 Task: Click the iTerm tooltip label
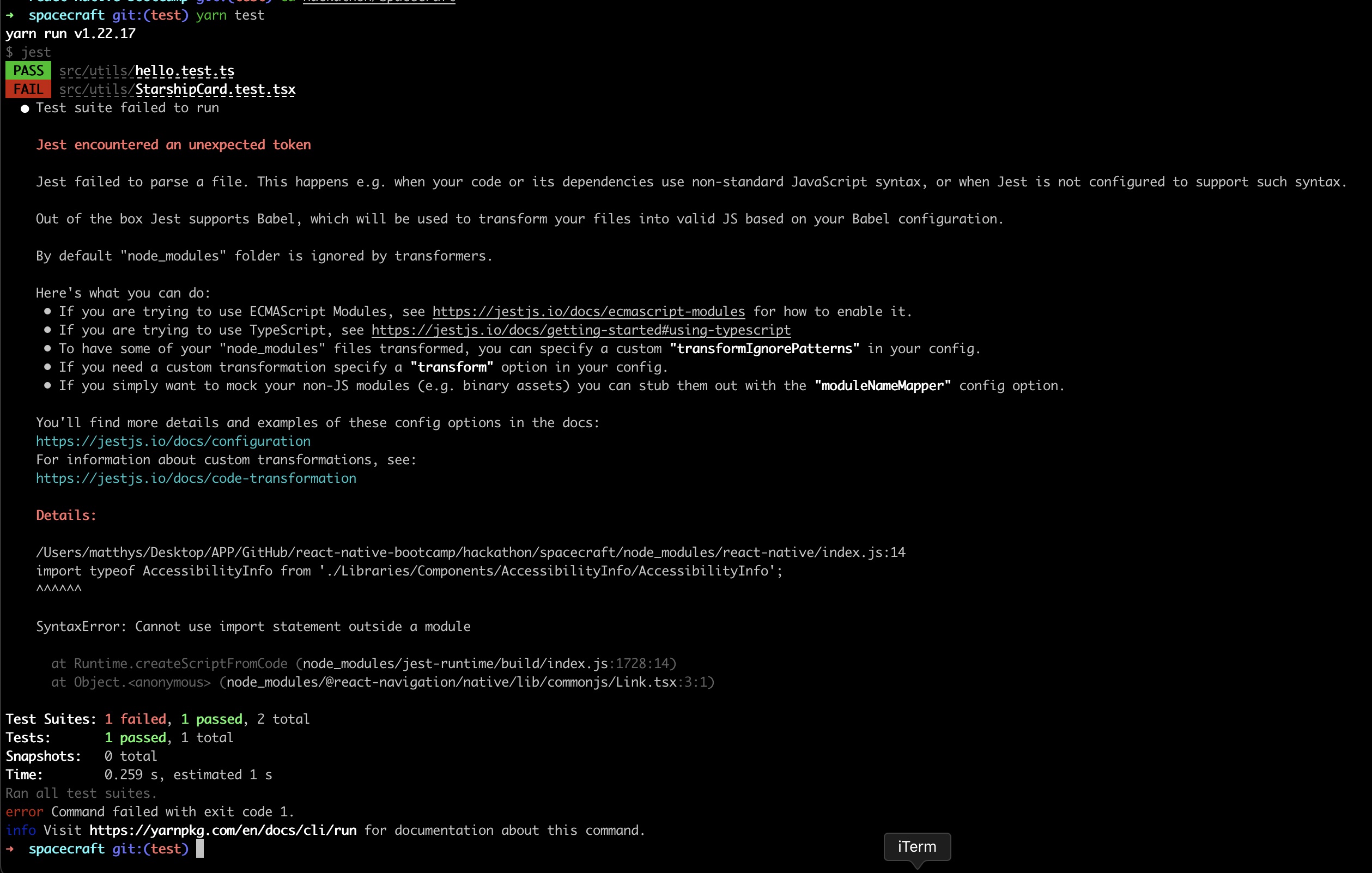point(917,847)
